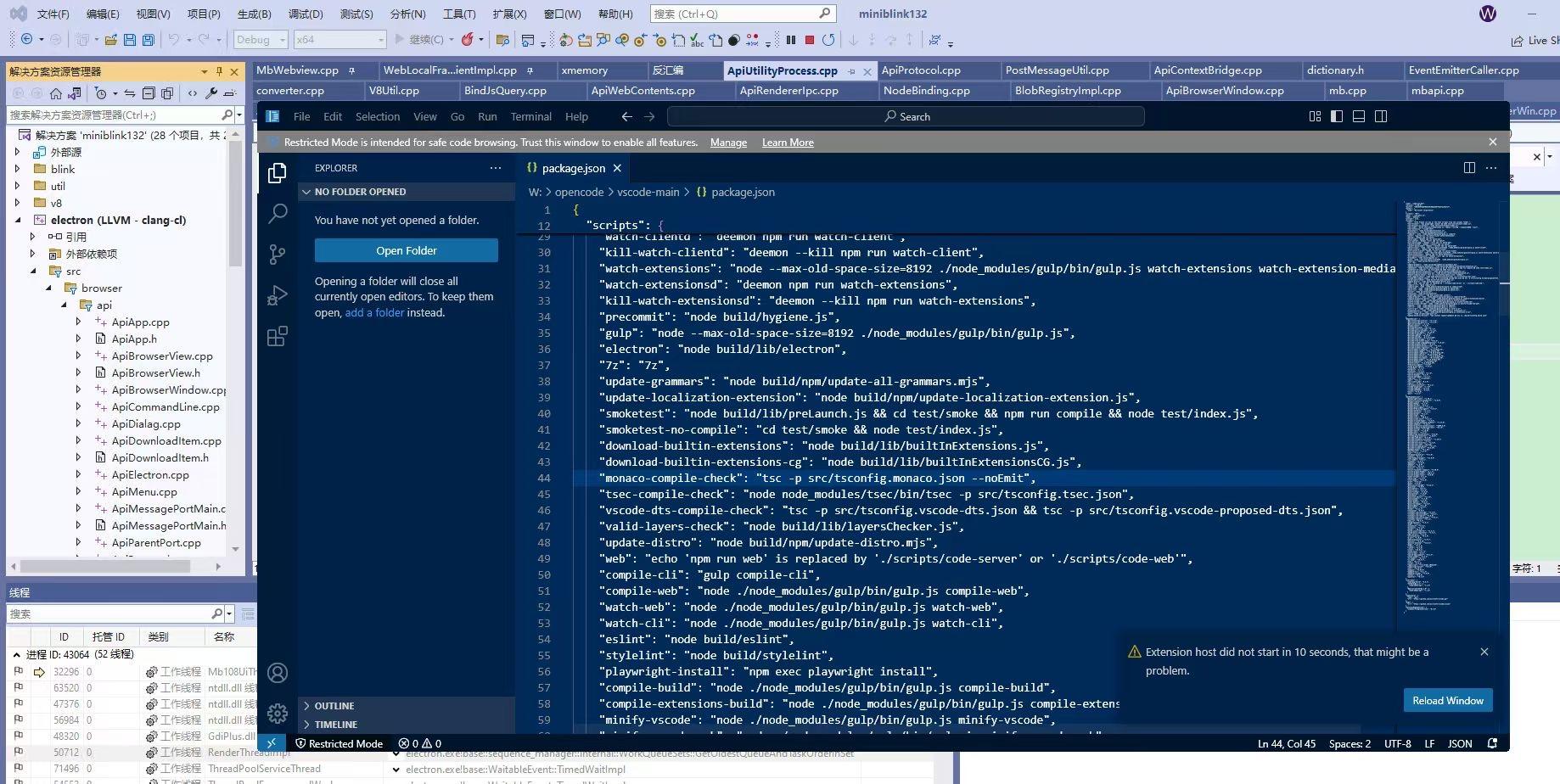Expand the v8 folder in Solution Explorer
The width and height of the screenshot is (1560, 784).
18,203
